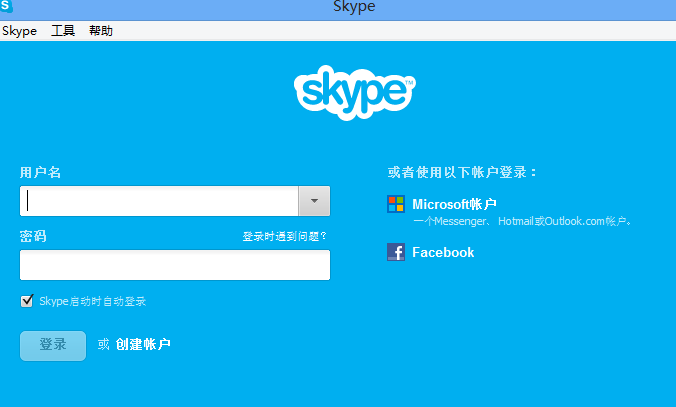676x407 pixels.
Task: Click the 创建帐户 link
Action: click(x=143, y=345)
